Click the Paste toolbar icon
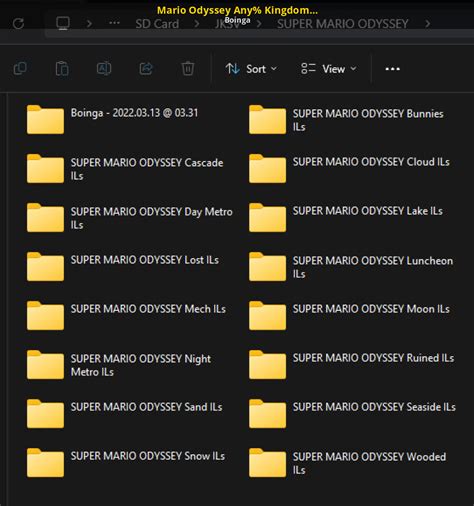 tap(62, 69)
